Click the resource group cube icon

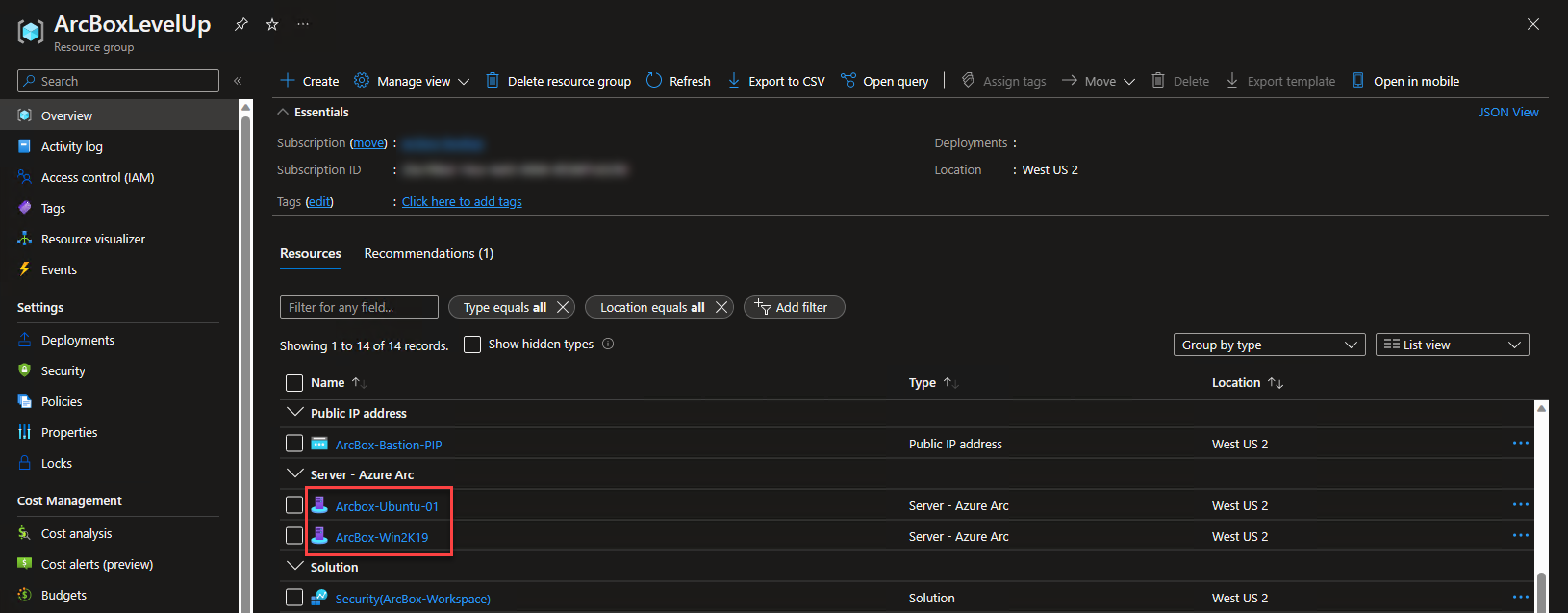click(31, 32)
